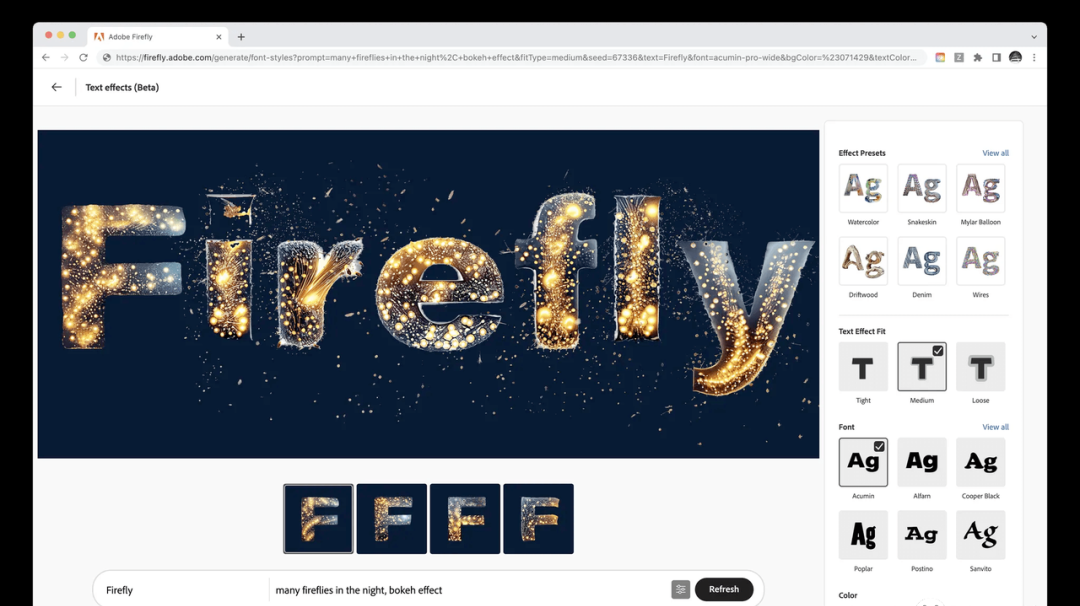Select the Denim texture swatch
Image resolution: width=1080 pixels, height=606 pixels.
[922, 261]
